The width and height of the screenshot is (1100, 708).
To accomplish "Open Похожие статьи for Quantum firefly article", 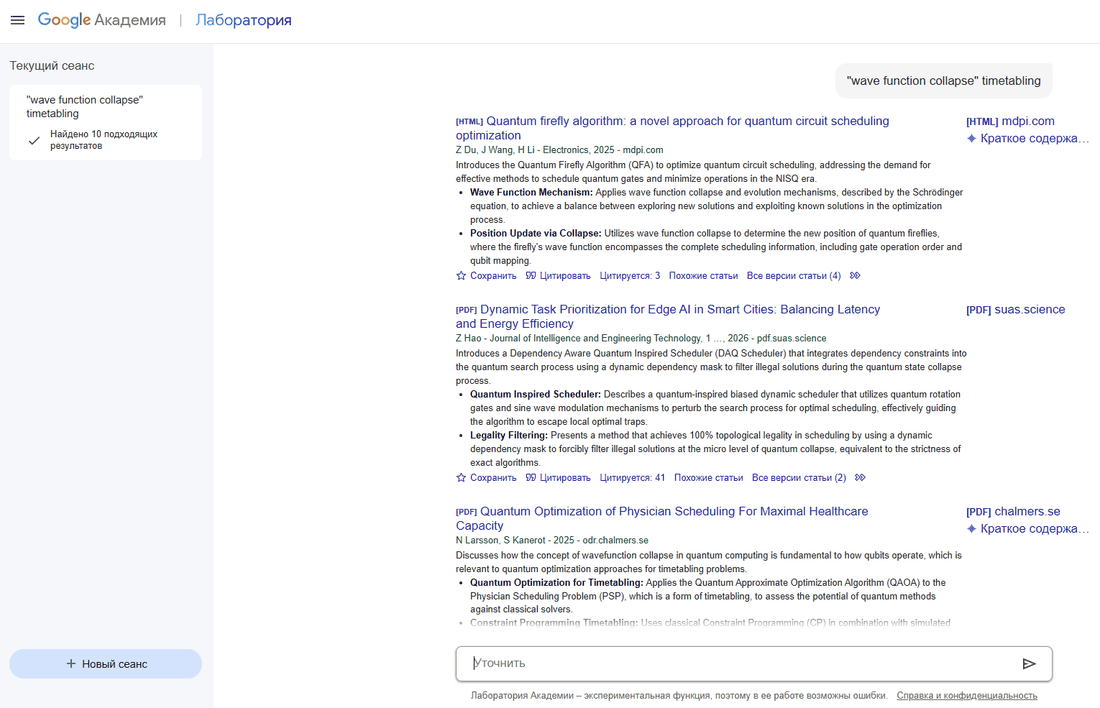I will tap(703, 276).
